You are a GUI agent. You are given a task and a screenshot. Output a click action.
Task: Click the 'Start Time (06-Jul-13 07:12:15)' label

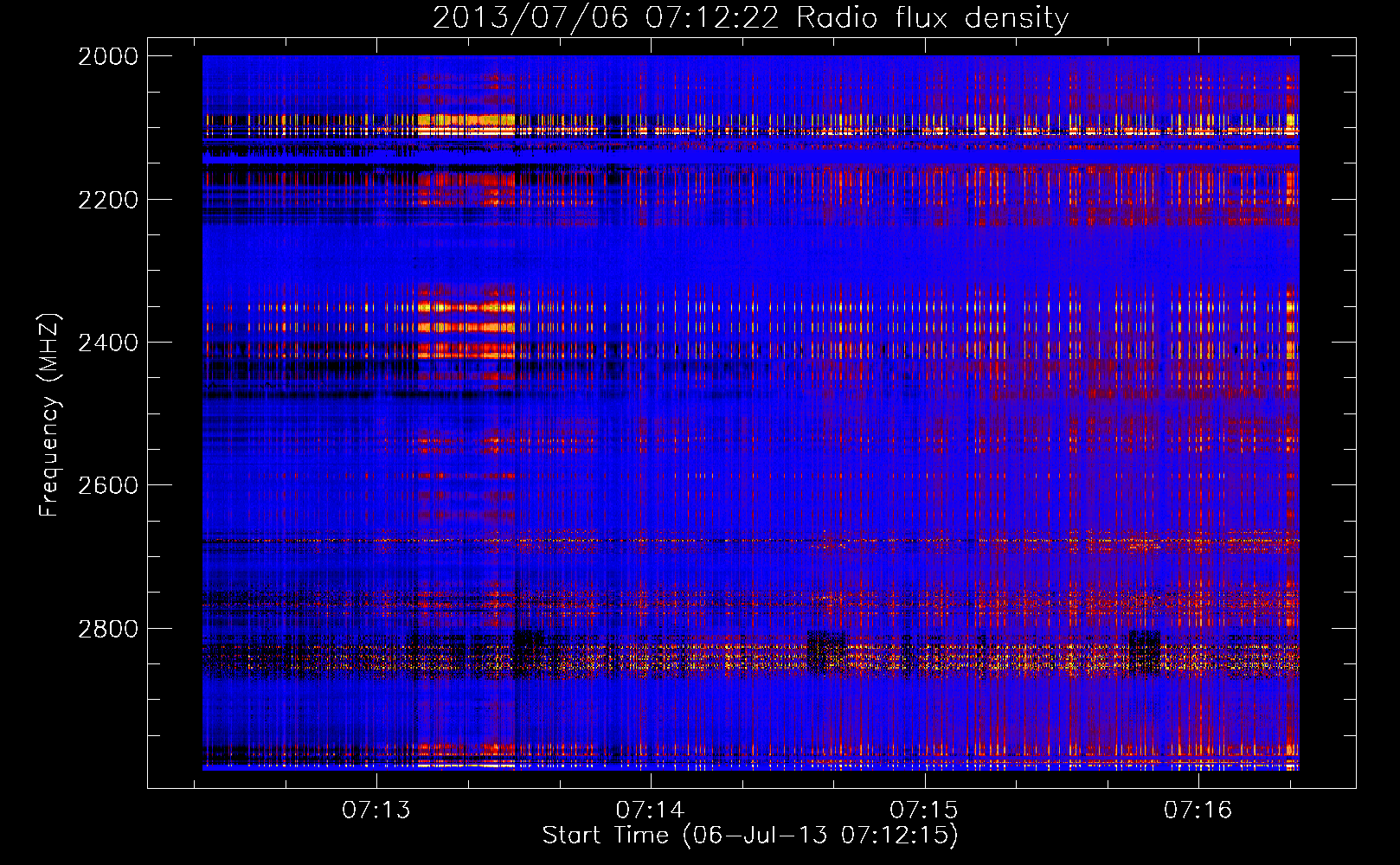(750, 836)
